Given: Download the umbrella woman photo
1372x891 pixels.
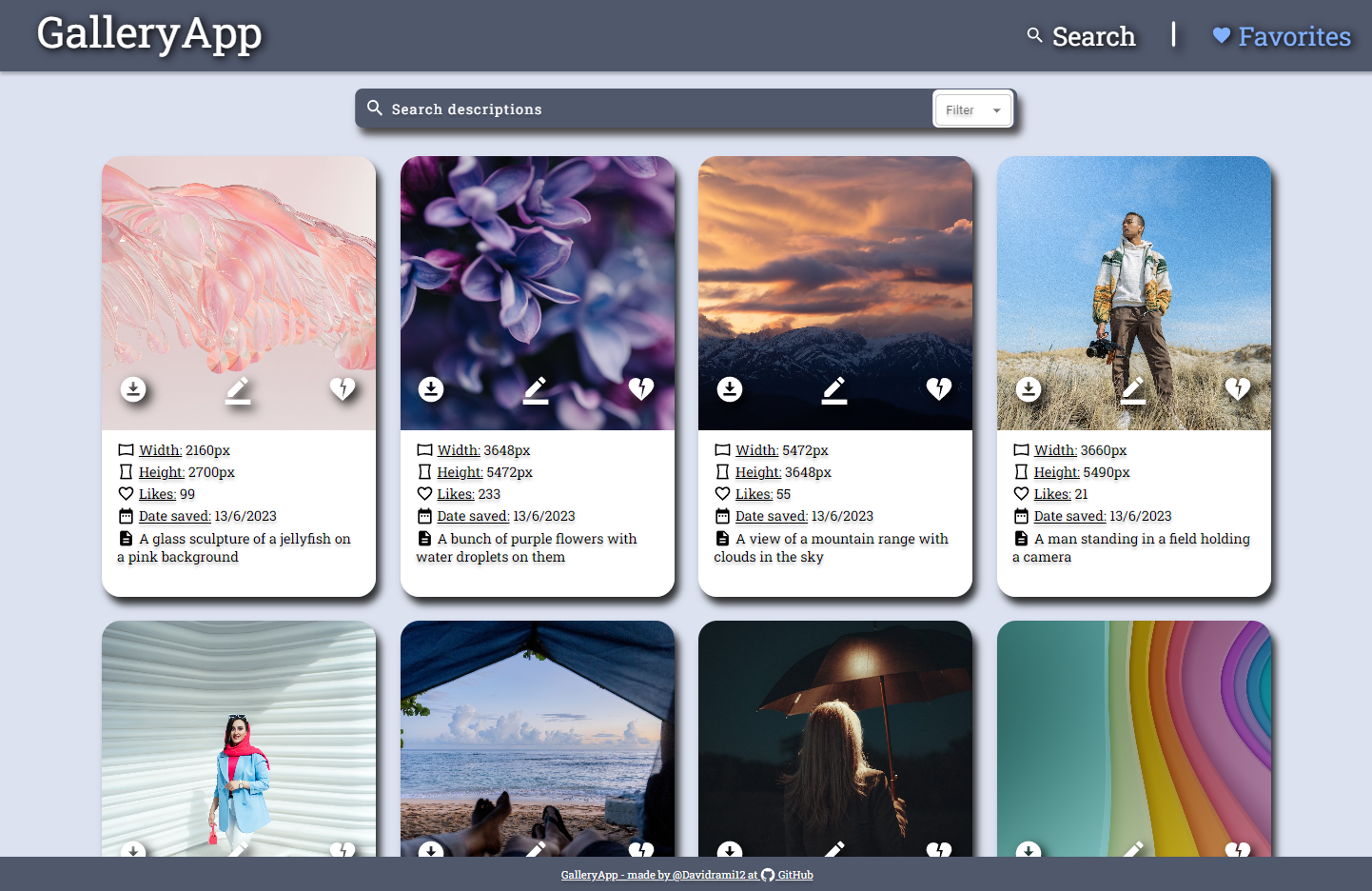Looking at the screenshot, I should point(730,849).
